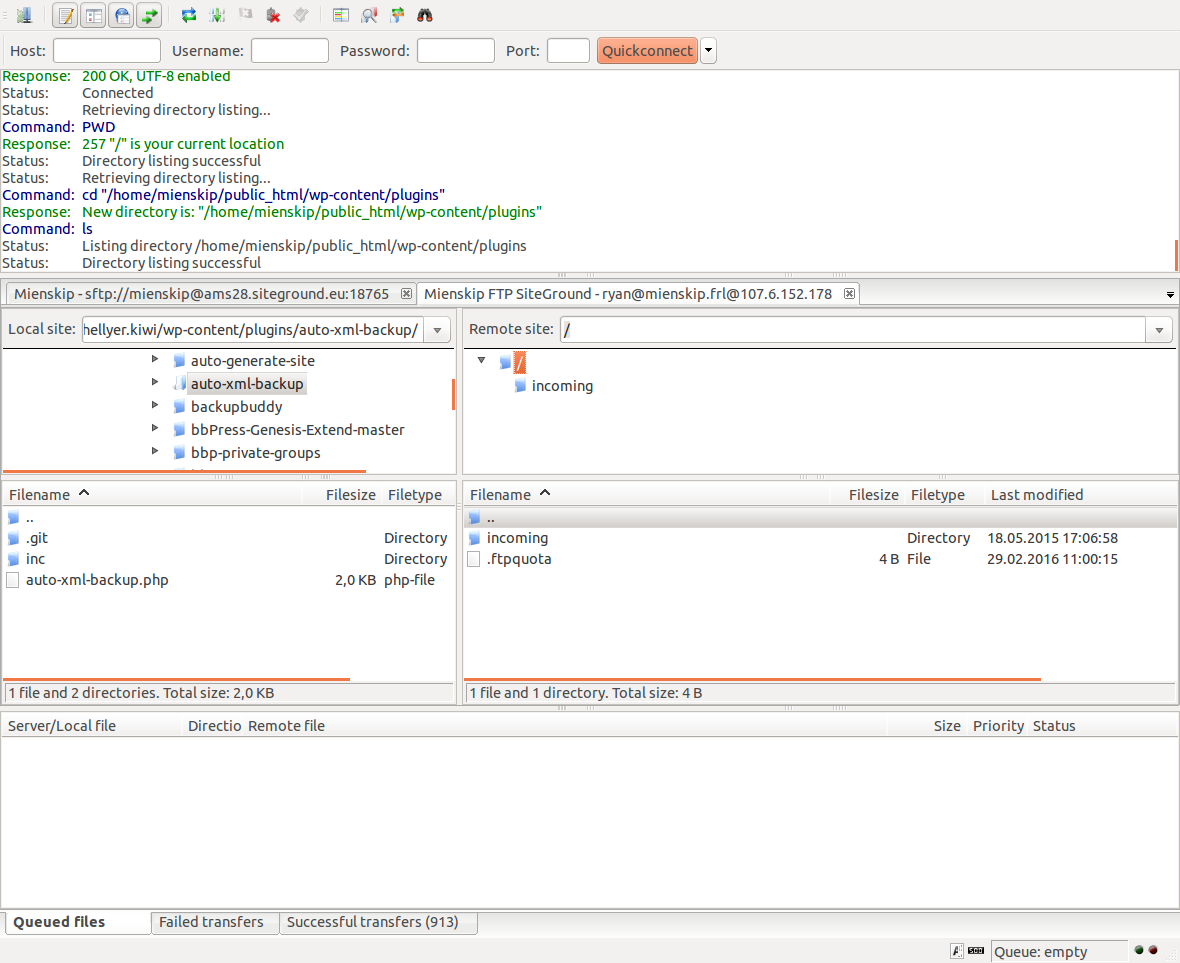The height and width of the screenshot is (963, 1180).
Task: Open the tab list dropdown at far right
Action: tap(1170, 294)
